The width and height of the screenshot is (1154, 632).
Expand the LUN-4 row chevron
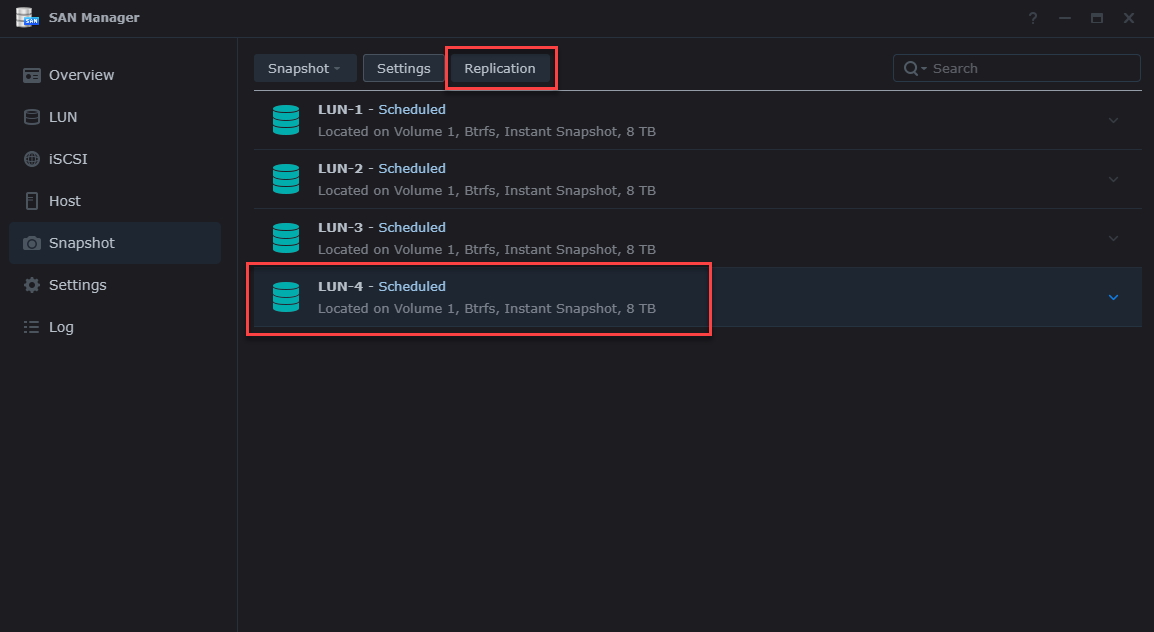tap(1113, 297)
